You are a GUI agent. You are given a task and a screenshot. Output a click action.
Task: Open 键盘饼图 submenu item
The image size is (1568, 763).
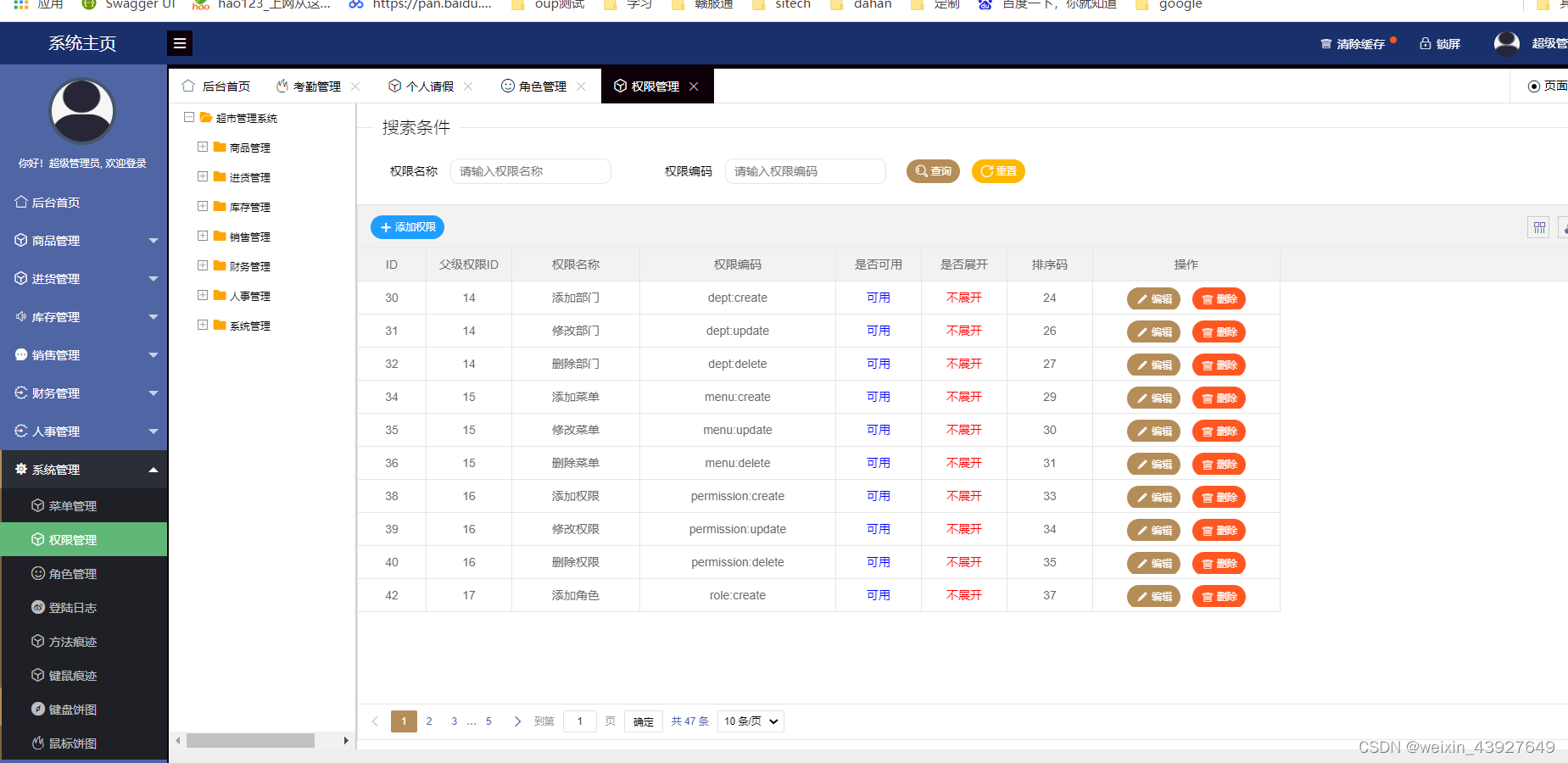[83, 709]
